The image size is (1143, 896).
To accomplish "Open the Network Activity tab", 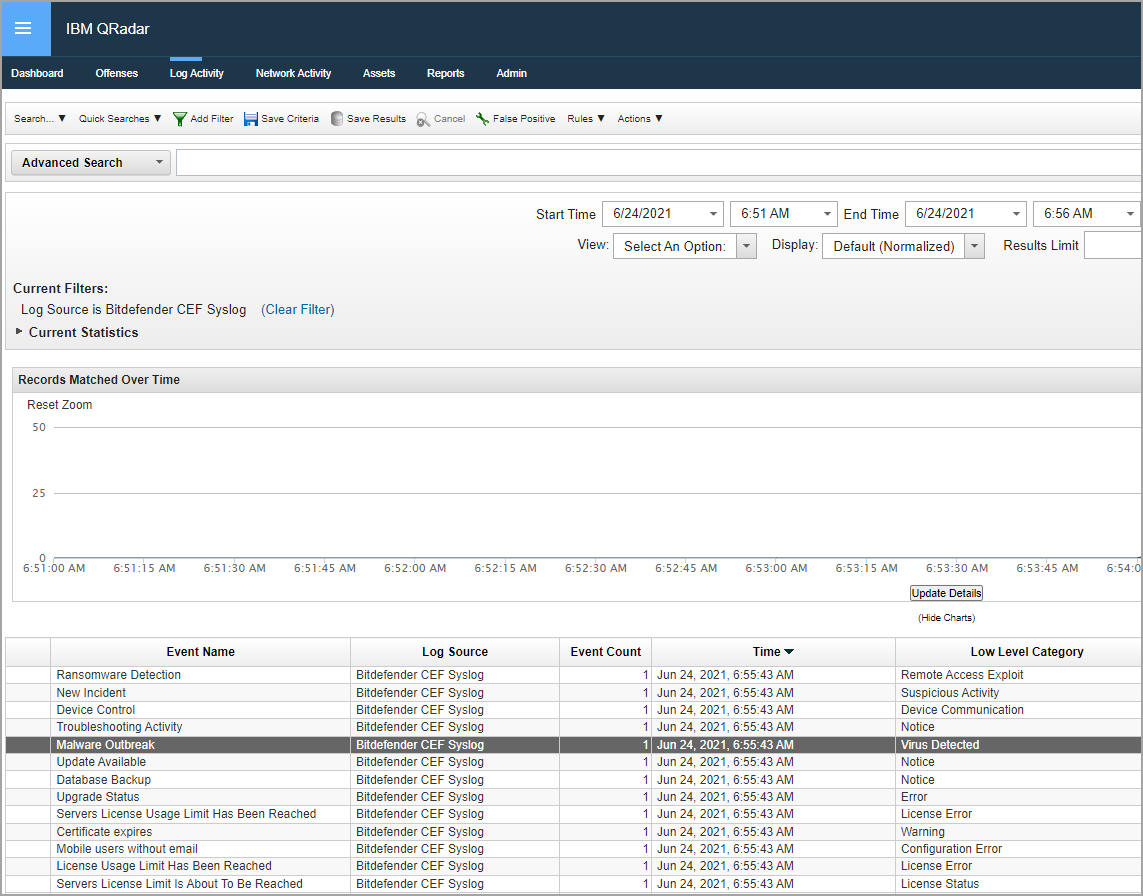I will [293, 73].
